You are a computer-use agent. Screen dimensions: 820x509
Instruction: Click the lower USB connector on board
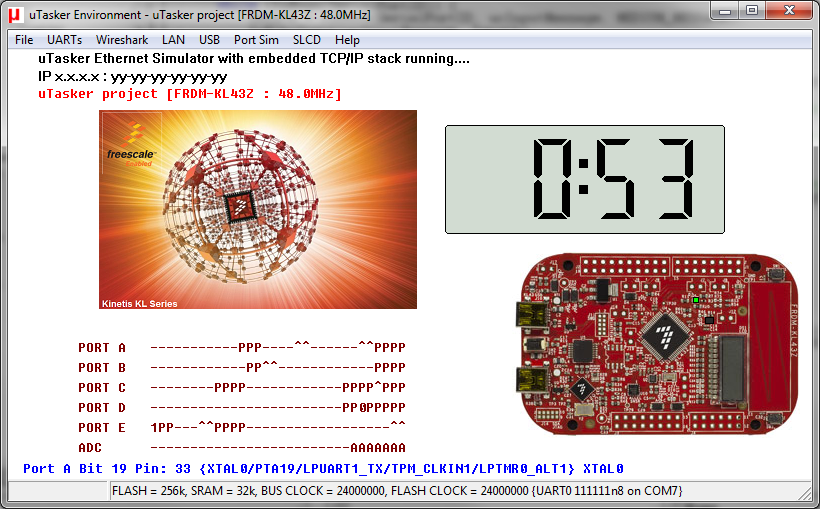532,380
